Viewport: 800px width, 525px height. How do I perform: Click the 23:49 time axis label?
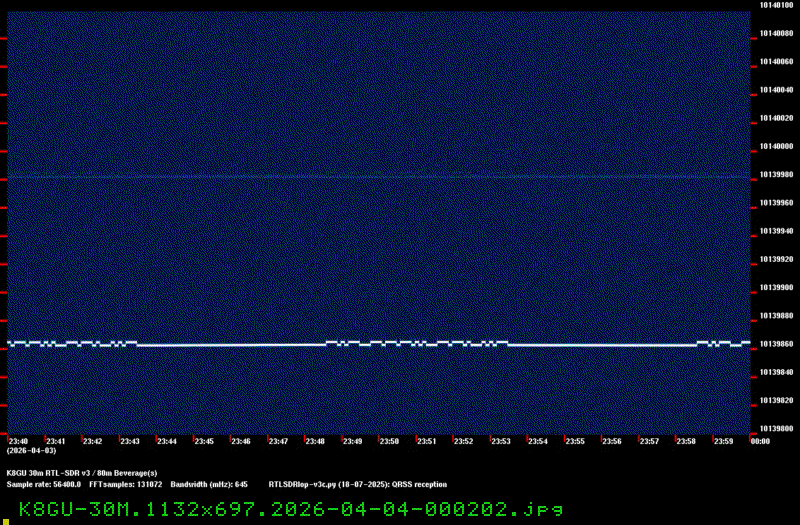pyautogui.click(x=352, y=441)
